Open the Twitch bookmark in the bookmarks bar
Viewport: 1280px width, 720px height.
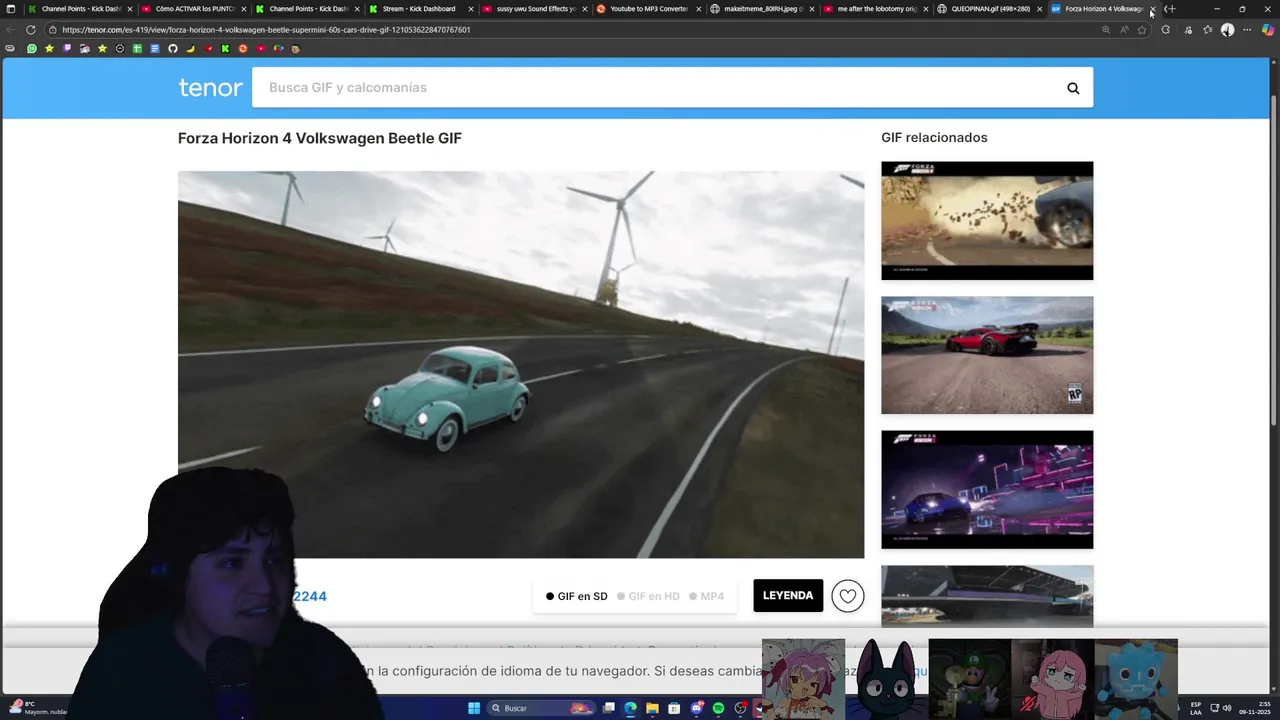pyautogui.click(x=67, y=49)
